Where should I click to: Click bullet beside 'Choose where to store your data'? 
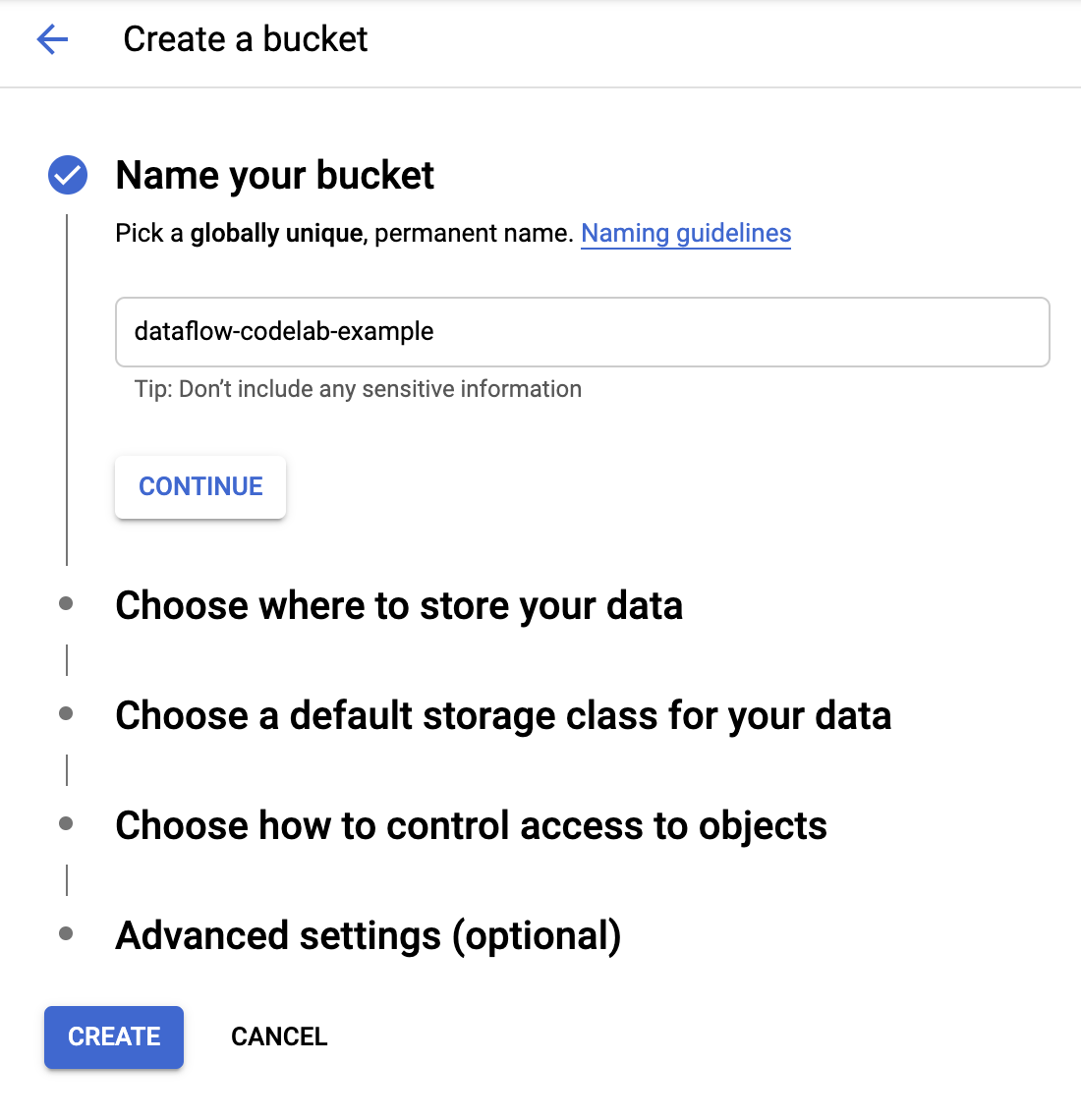click(67, 604)
